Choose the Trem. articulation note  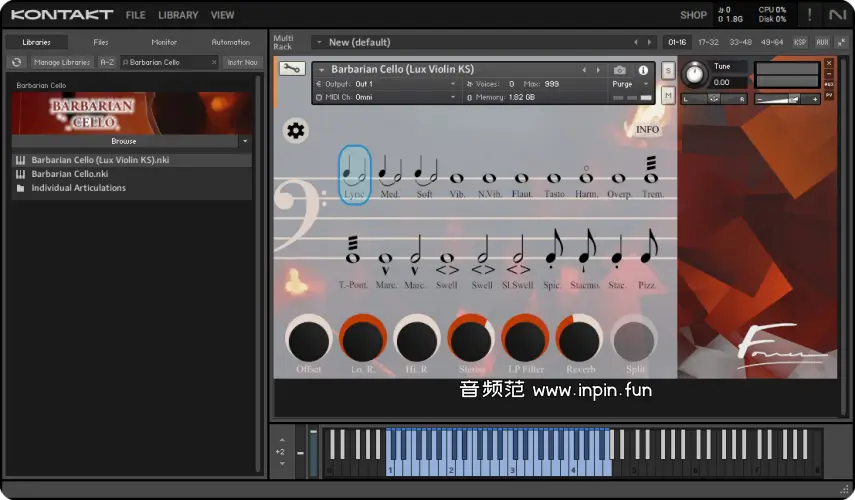(651, 172)
